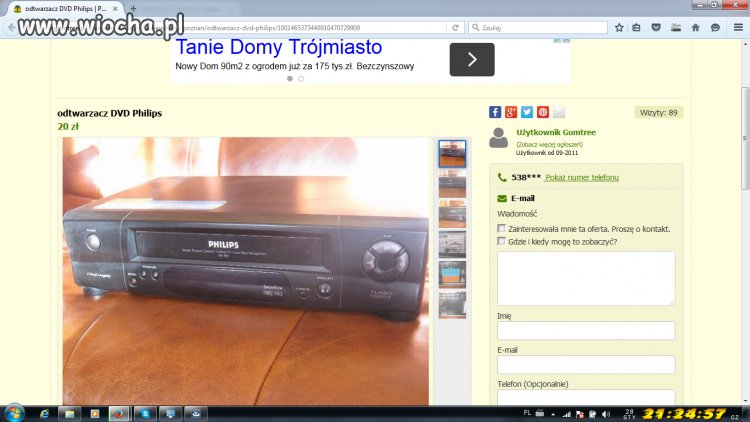Click the volume icon in system tray
Screen dimensions: 750x422
coord(606,414)
